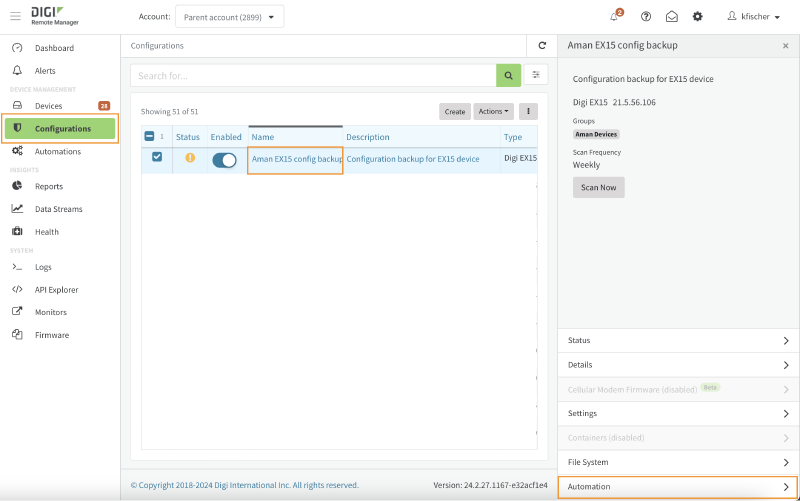Click the Scan Now button
This screenshot has height=501, width=800.
click(598, 187)
